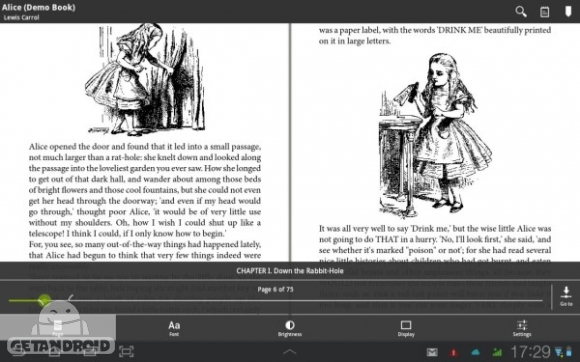Tap the line 'For, you see, so many out-of-the-way things'

pos(145,244)
